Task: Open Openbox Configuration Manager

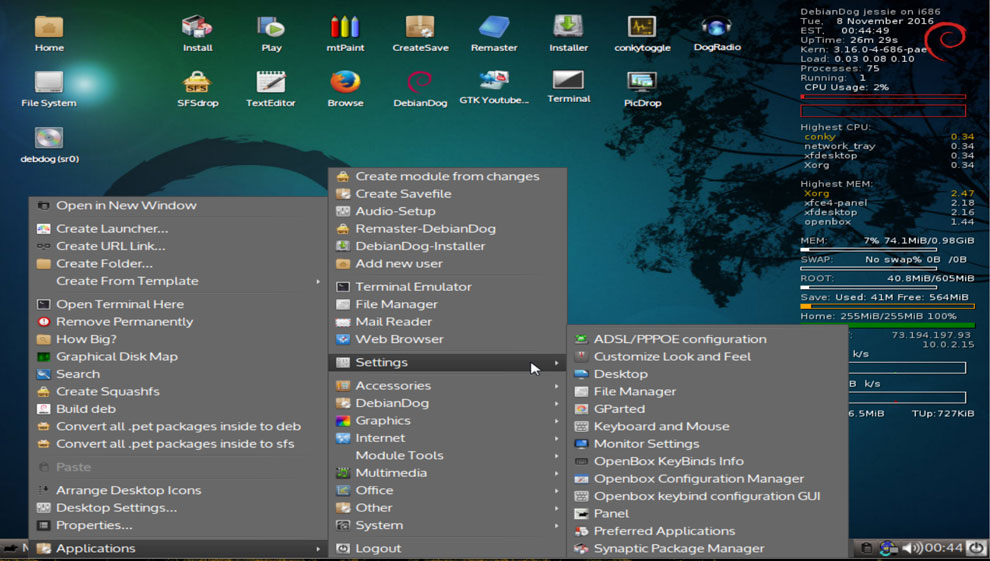Action: 707,479
